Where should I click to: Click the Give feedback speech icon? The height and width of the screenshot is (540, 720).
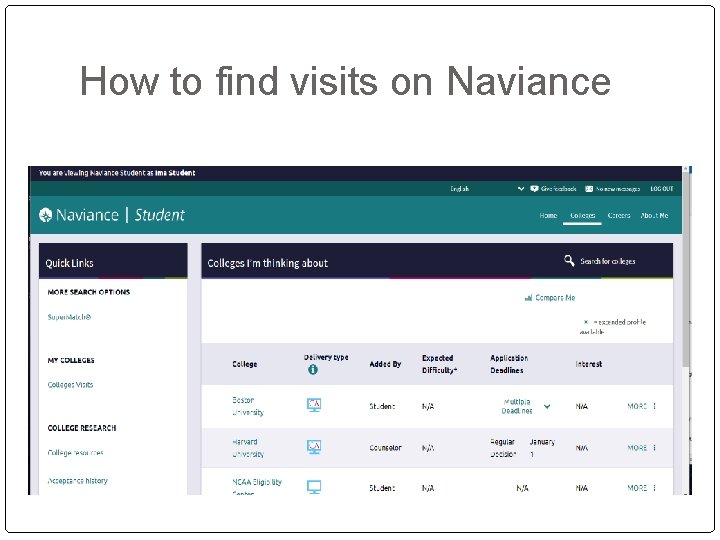pyautogui.click(x=534, y=189)
